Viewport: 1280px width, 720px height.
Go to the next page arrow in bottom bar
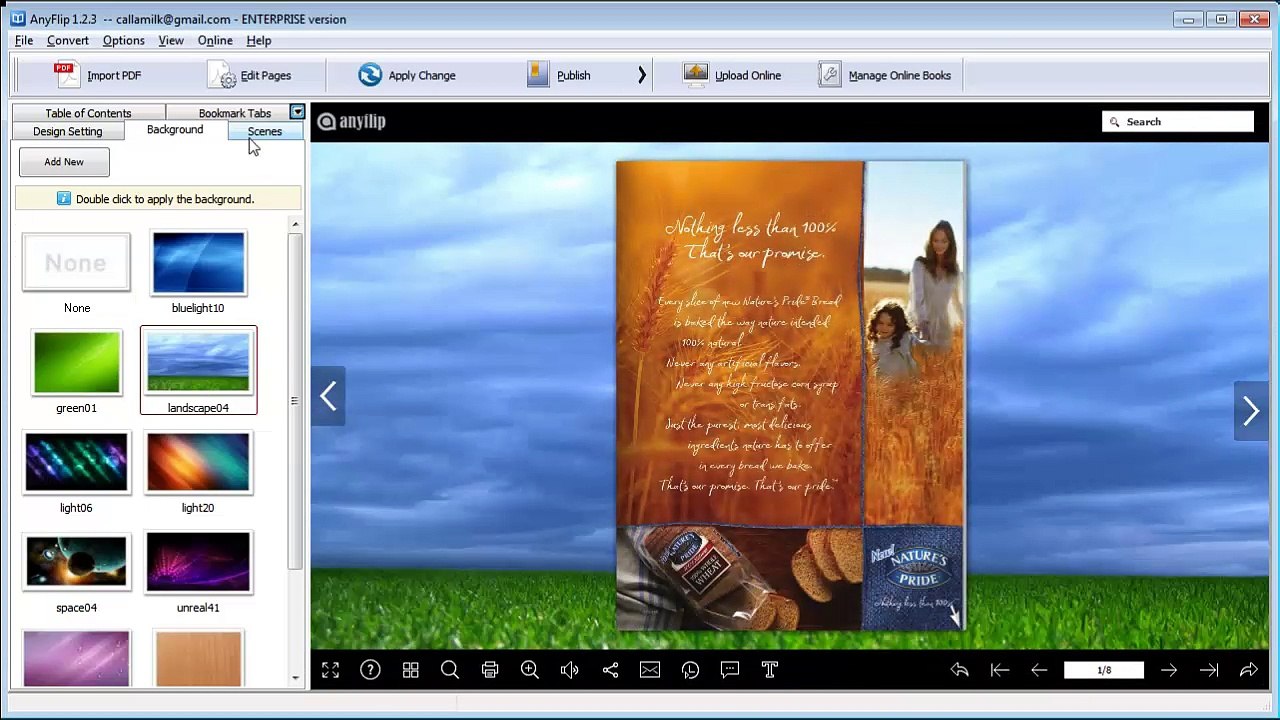click(x=1169, y=670)
